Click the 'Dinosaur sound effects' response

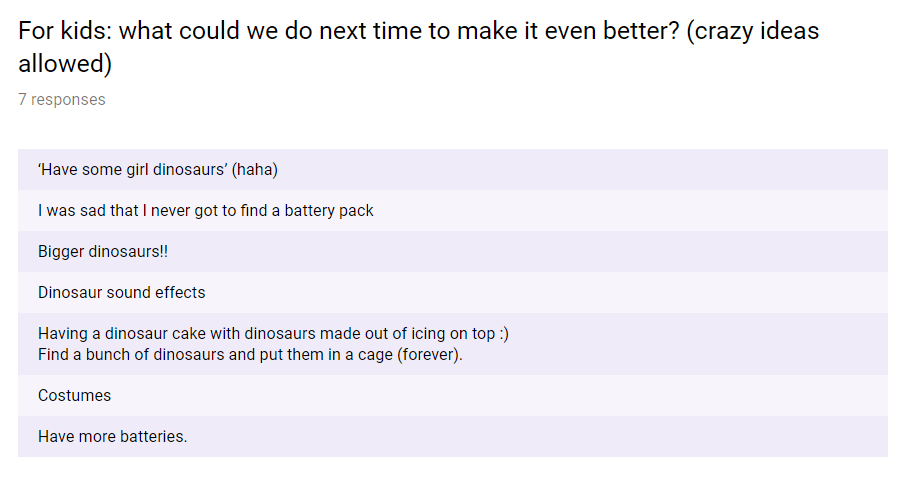[121, 293]
